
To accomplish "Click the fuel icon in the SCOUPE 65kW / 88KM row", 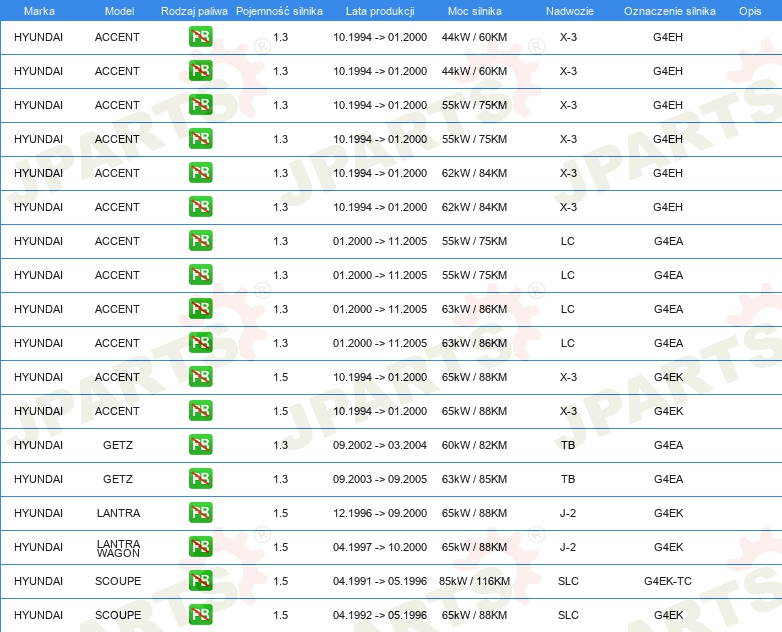I will pyautogui.click(x=200, y=615).
